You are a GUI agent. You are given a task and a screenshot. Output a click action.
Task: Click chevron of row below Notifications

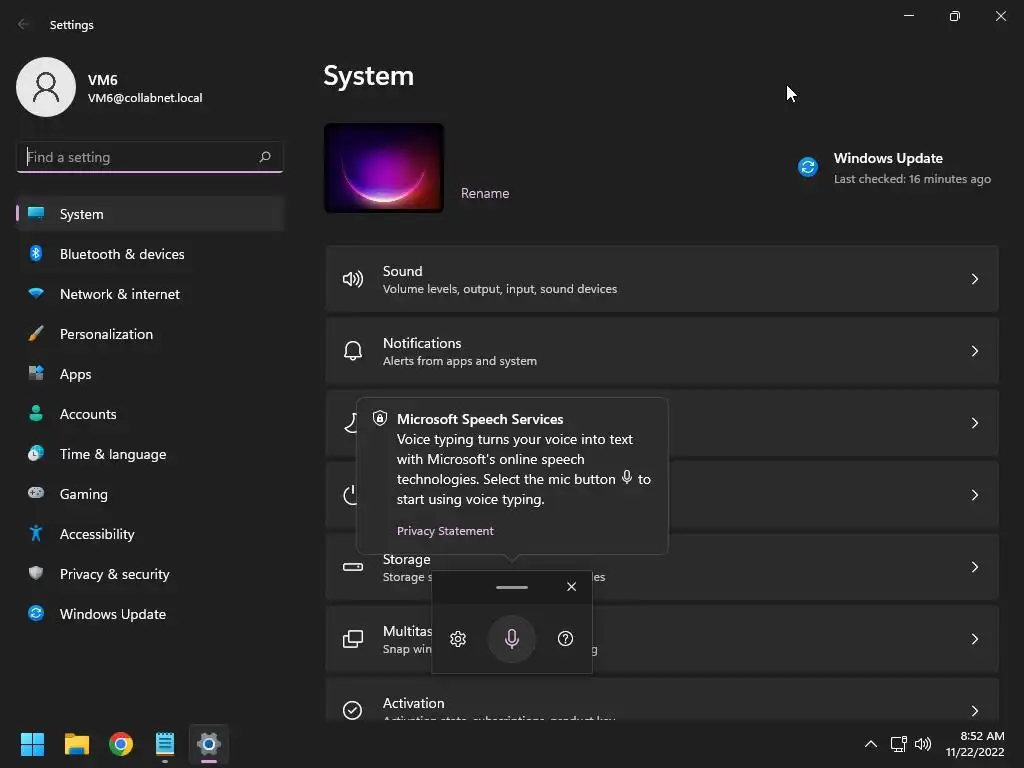pyautogui.click(x=974, y=423)
